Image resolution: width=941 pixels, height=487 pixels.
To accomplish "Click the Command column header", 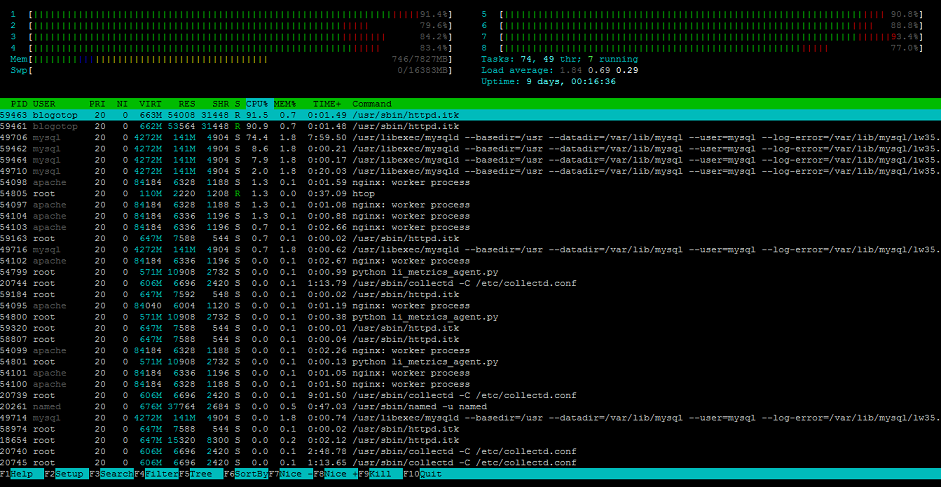I will tap(371, 104).
